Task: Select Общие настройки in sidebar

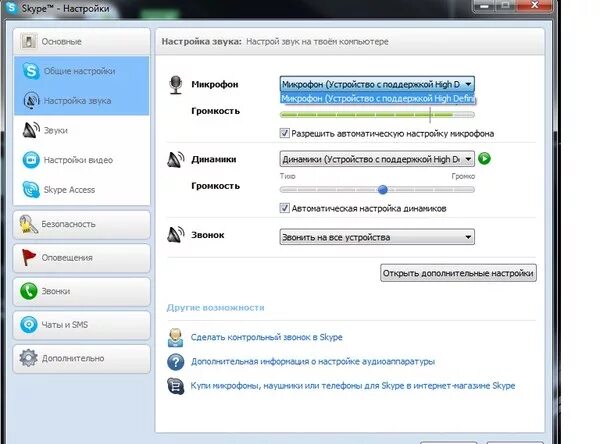Action: [82, 71]
